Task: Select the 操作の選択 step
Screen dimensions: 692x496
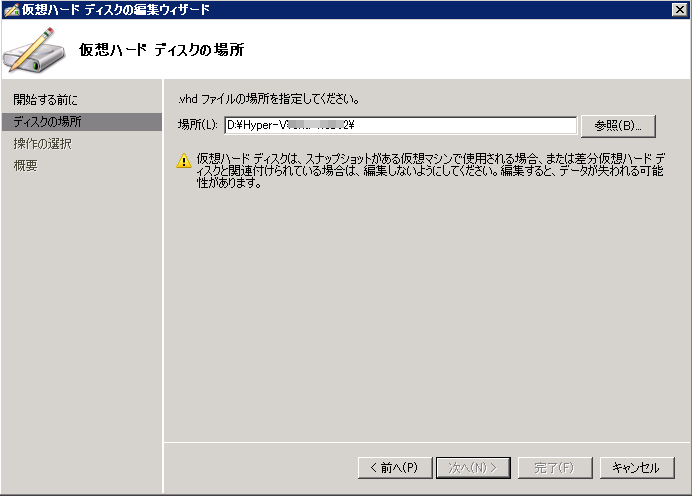Action: [42, 144]
